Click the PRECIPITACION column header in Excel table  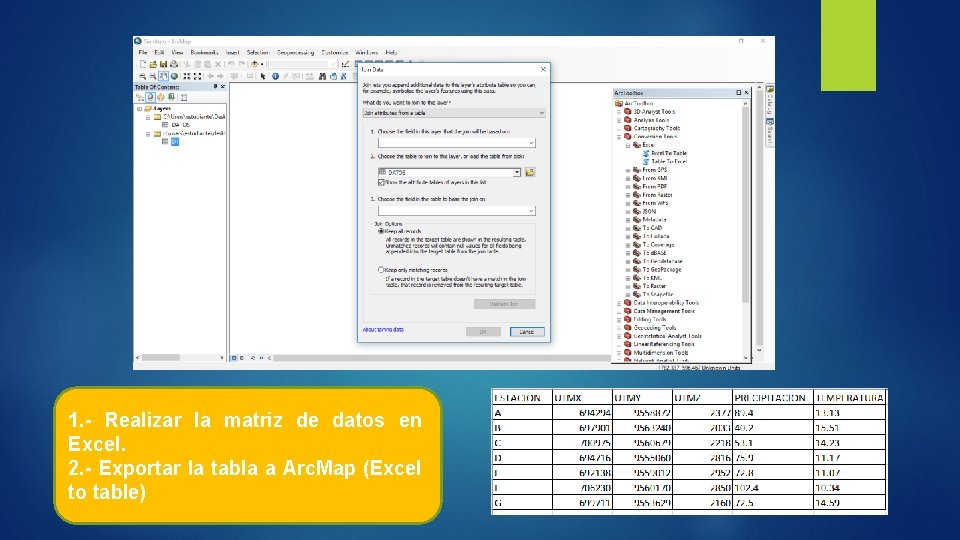pyautogui.click(x=771, y=397)
